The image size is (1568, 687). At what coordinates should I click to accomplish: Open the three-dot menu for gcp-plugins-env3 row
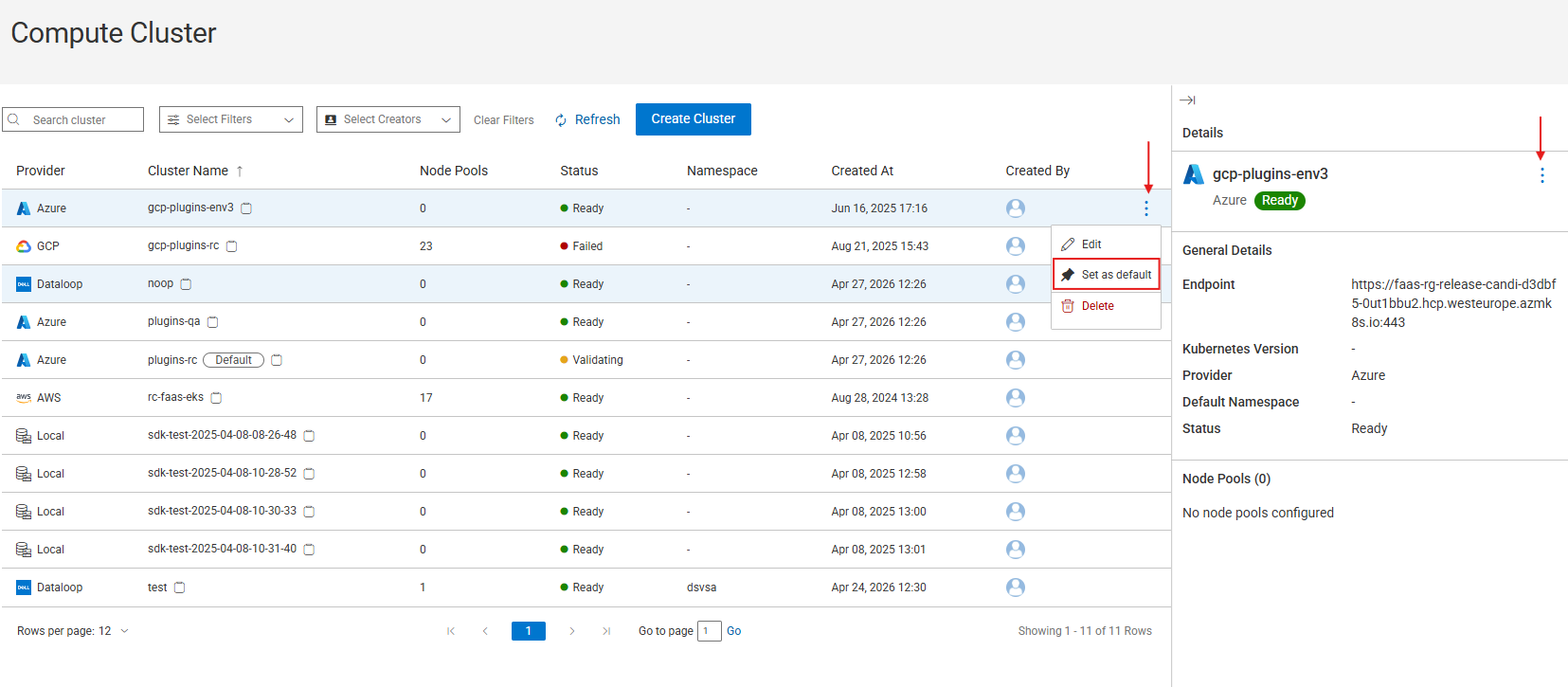tap(1146, 208)
